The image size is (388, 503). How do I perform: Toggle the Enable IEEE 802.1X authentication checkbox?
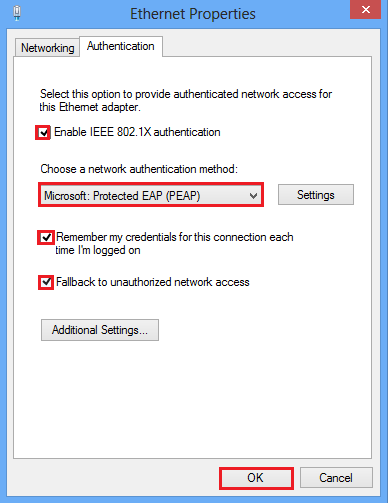pyautogui.click(x=43, y=133)
